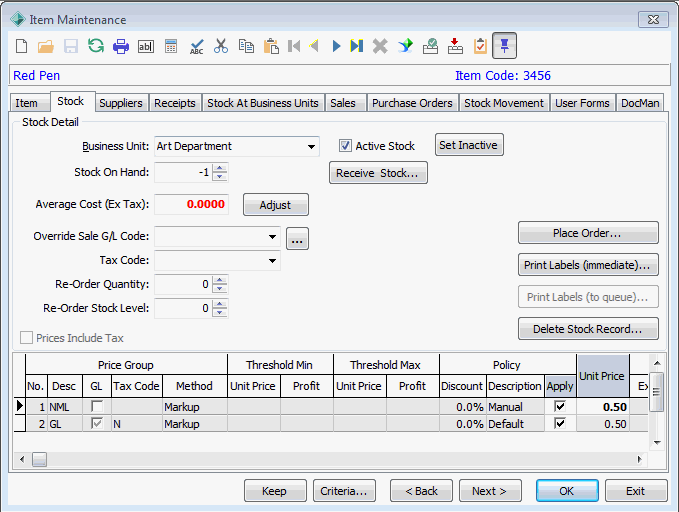The height and width of the screenshot is (512, 679).
Task: Click the Delete Stock Record... button
Action: [x=588, y=329]
